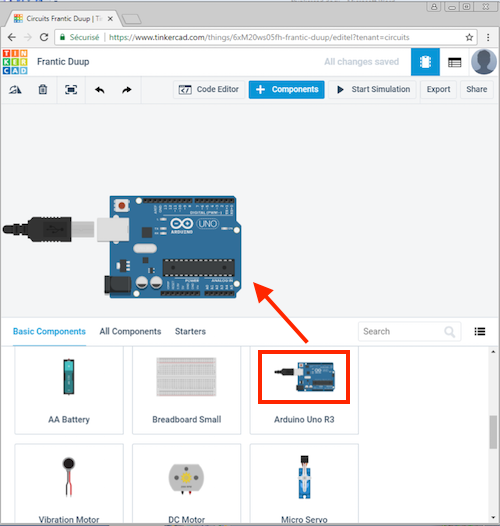Click the URL address bar
Image resolution: width=500 pixels, height=526 pixels.
266,37
